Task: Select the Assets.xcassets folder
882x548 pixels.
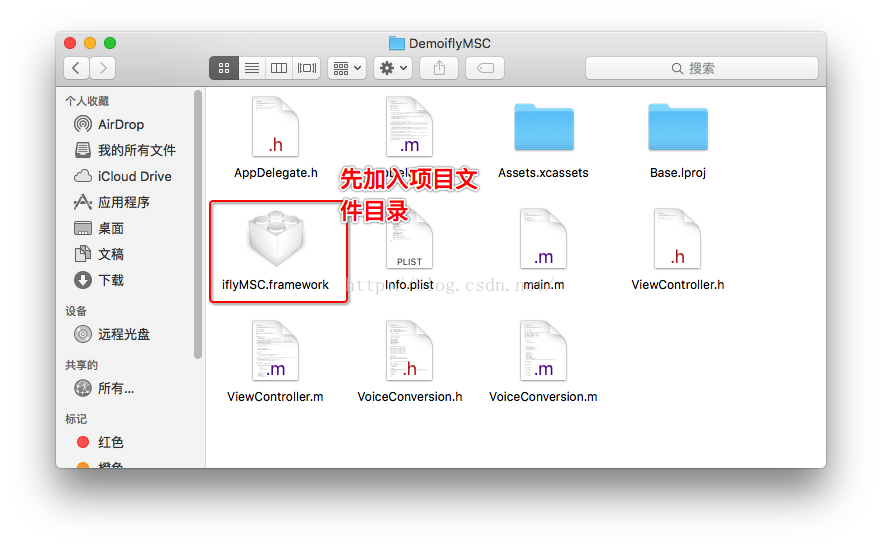Action: coord(544,127)
